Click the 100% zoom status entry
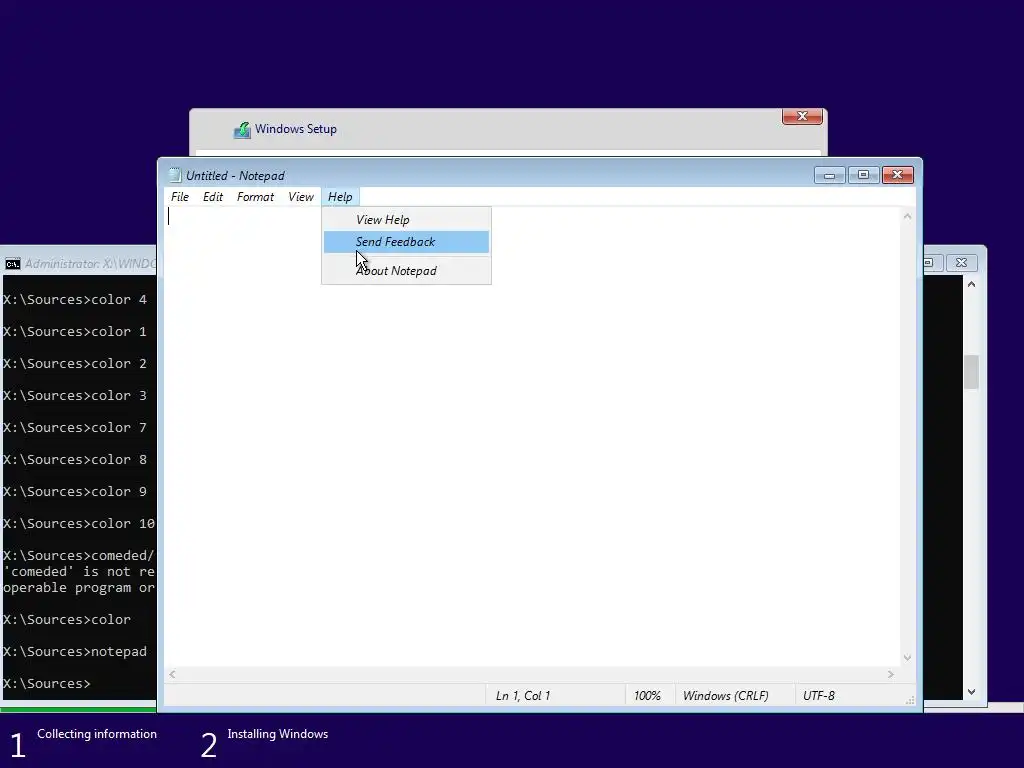 coord(647,696)
